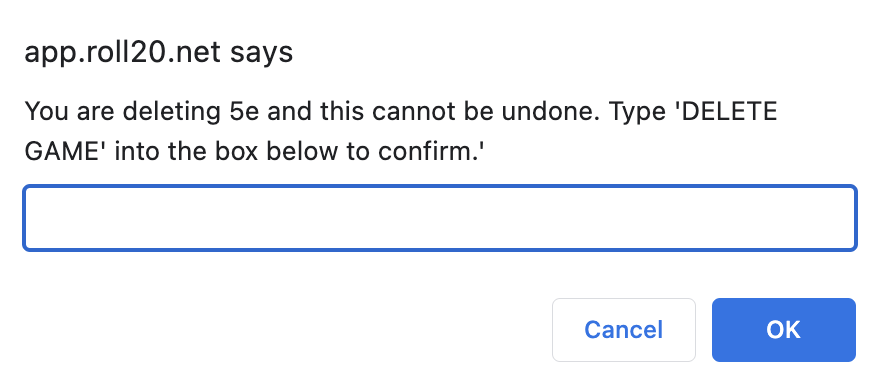Keep the 5e game by clicking Cancel
The image size is (872, 378).
tap(623, 330)
